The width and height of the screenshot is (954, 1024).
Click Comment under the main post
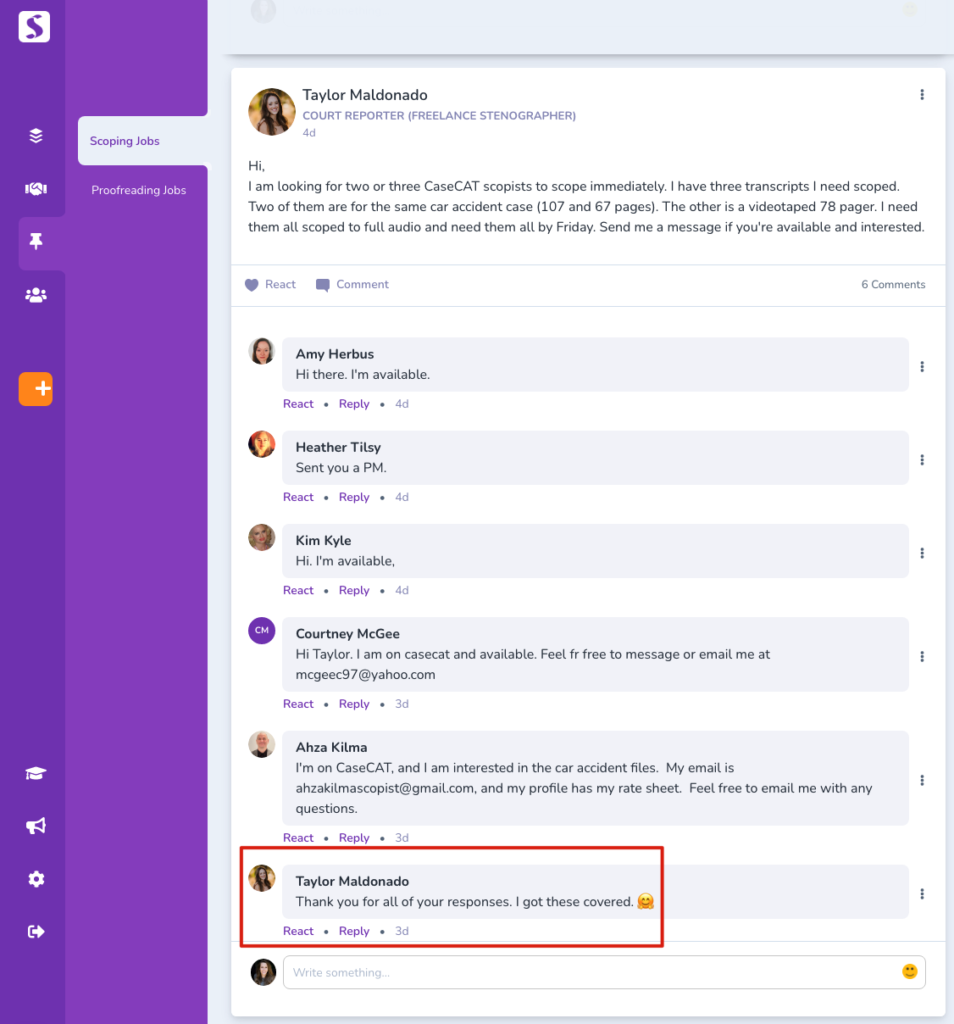(x=362, y=284)
